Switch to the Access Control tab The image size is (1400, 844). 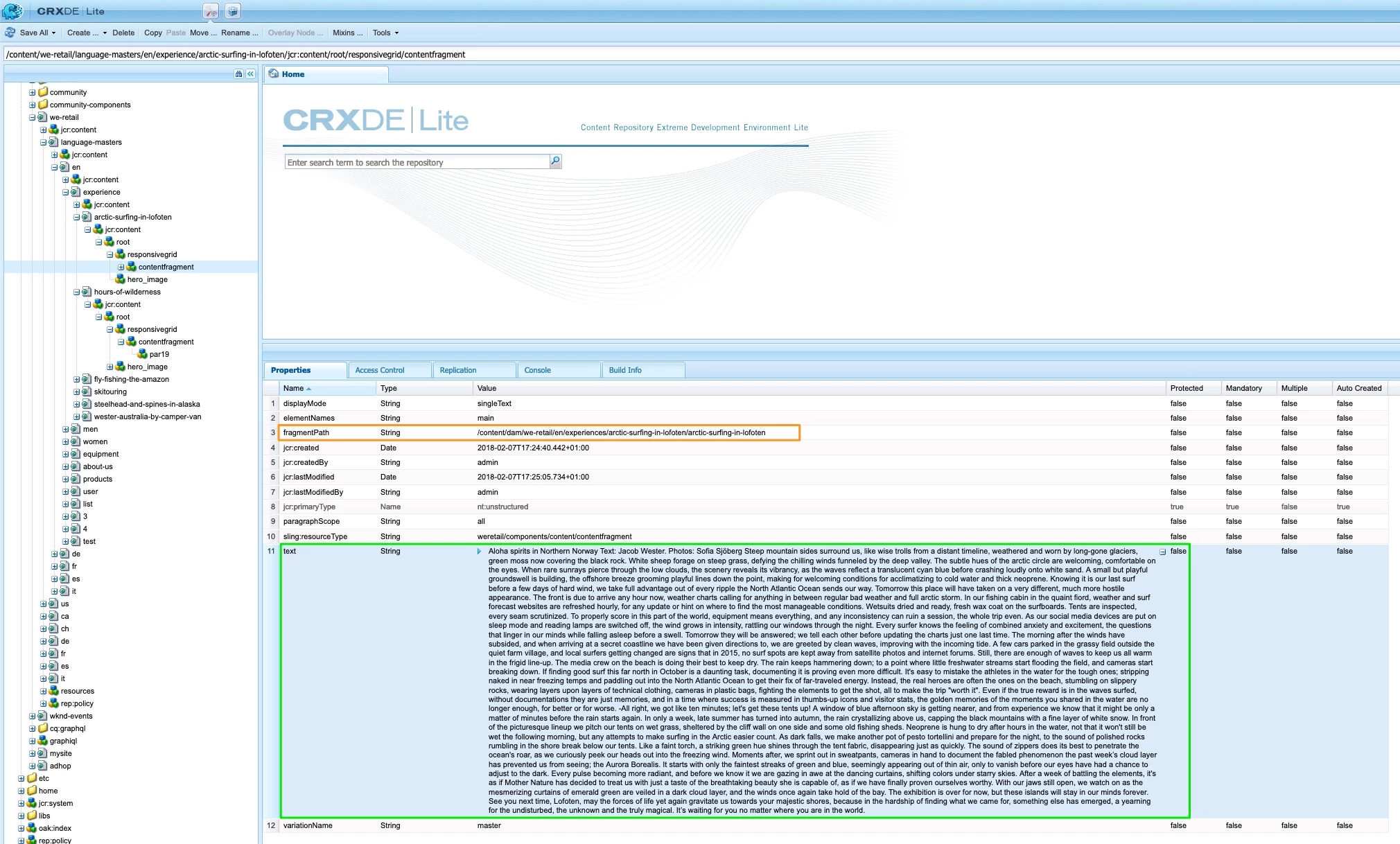pos(379,370)
